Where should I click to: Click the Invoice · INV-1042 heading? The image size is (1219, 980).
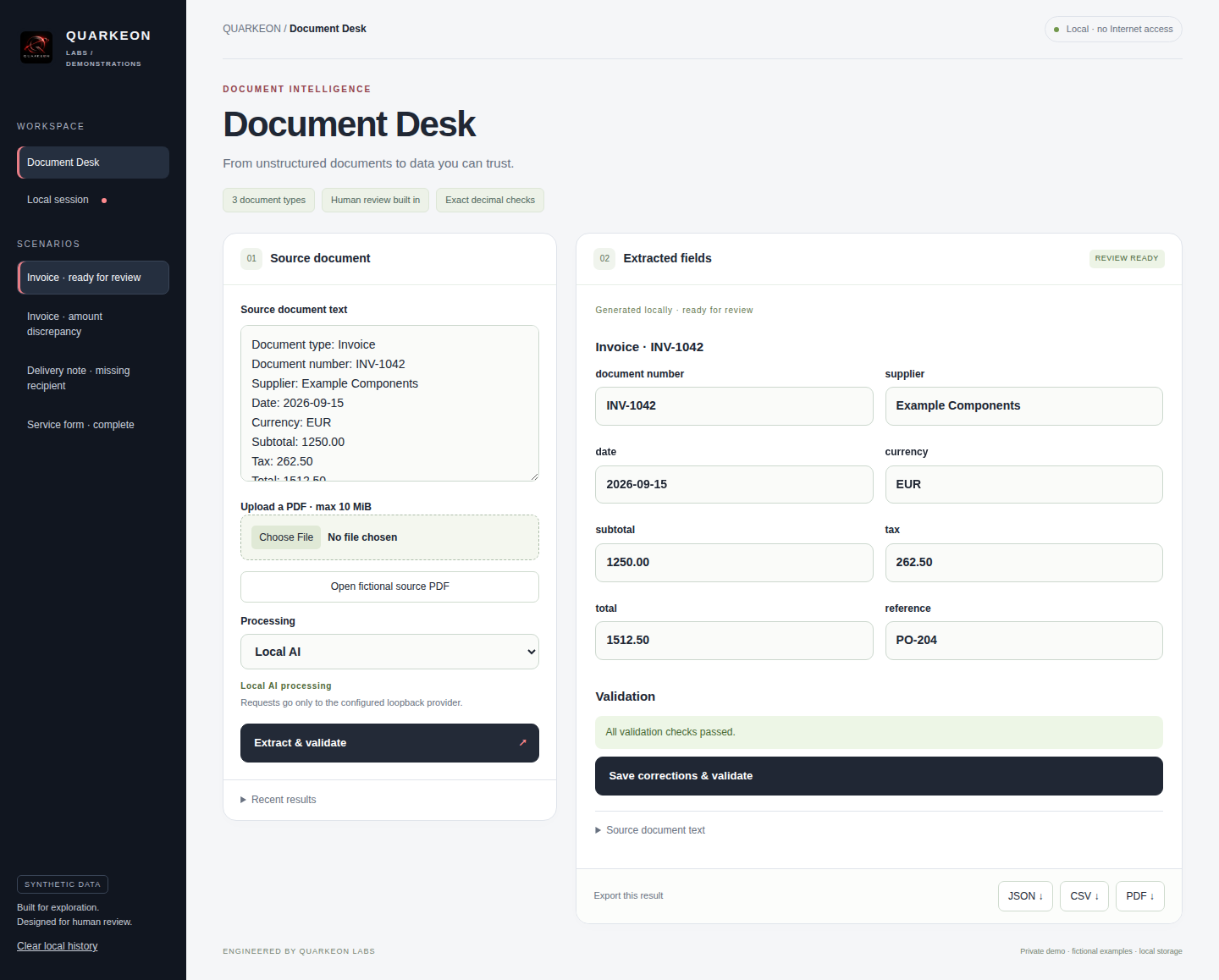click(x=649, y=347)
